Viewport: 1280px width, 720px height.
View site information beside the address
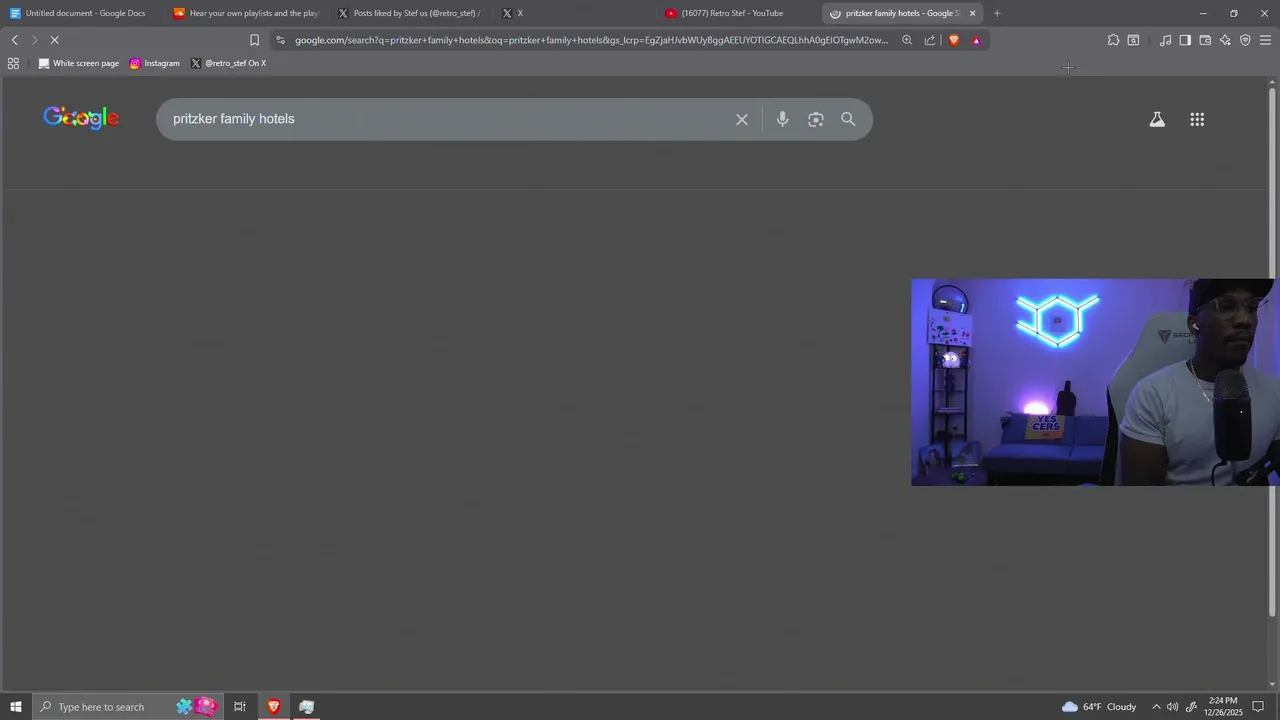tap(280, 40)
